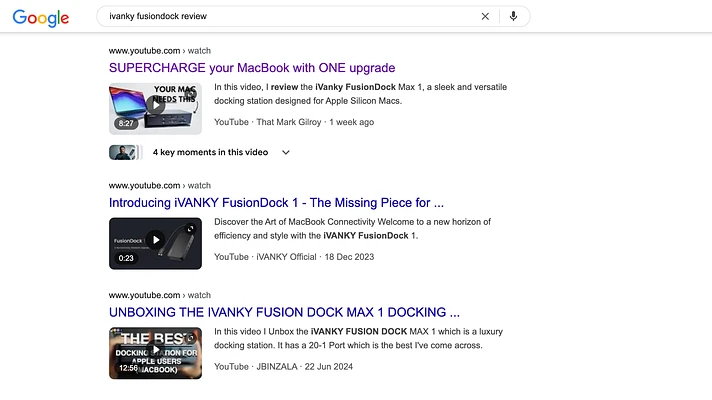The height and width of the screenshot is (400, 712).
Task: Click the small key moments preview thumbnail
Action: 124,153
